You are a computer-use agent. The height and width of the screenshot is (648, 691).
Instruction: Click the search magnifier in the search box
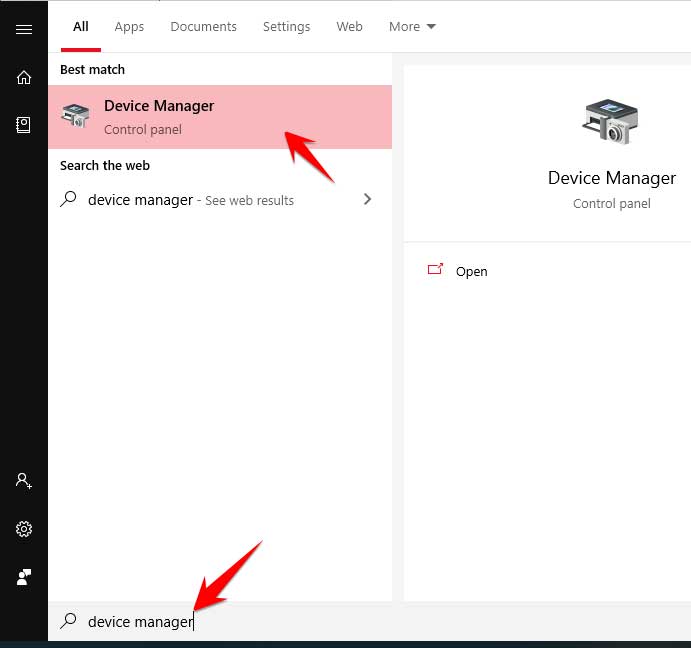pos(68,621)
